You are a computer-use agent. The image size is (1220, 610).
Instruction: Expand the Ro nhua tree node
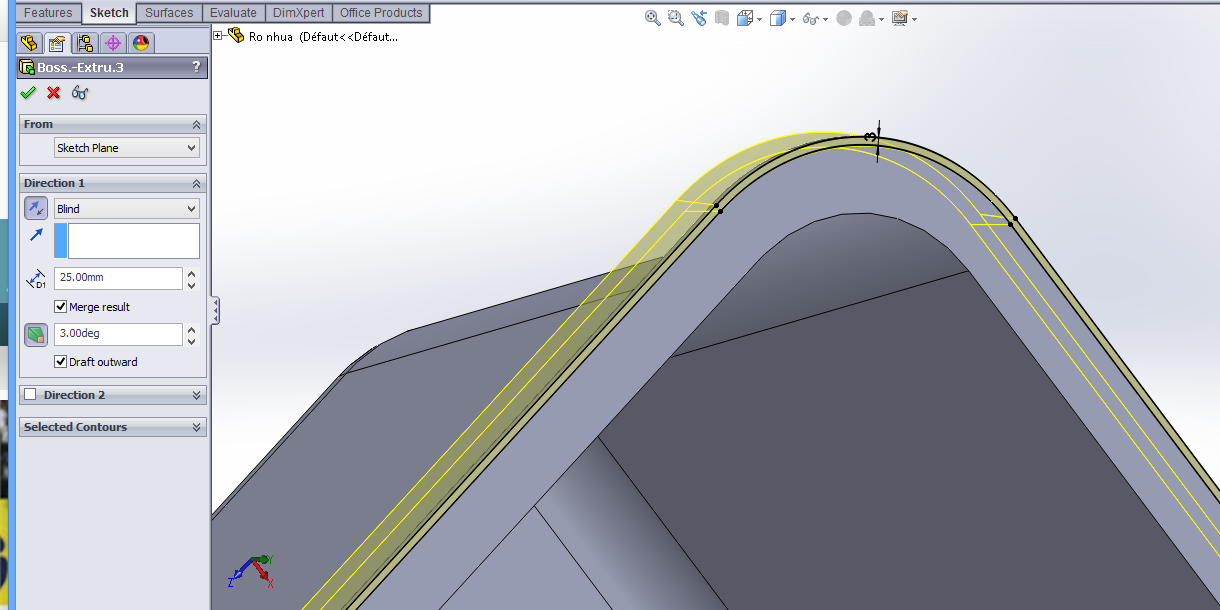click(219, 36)
